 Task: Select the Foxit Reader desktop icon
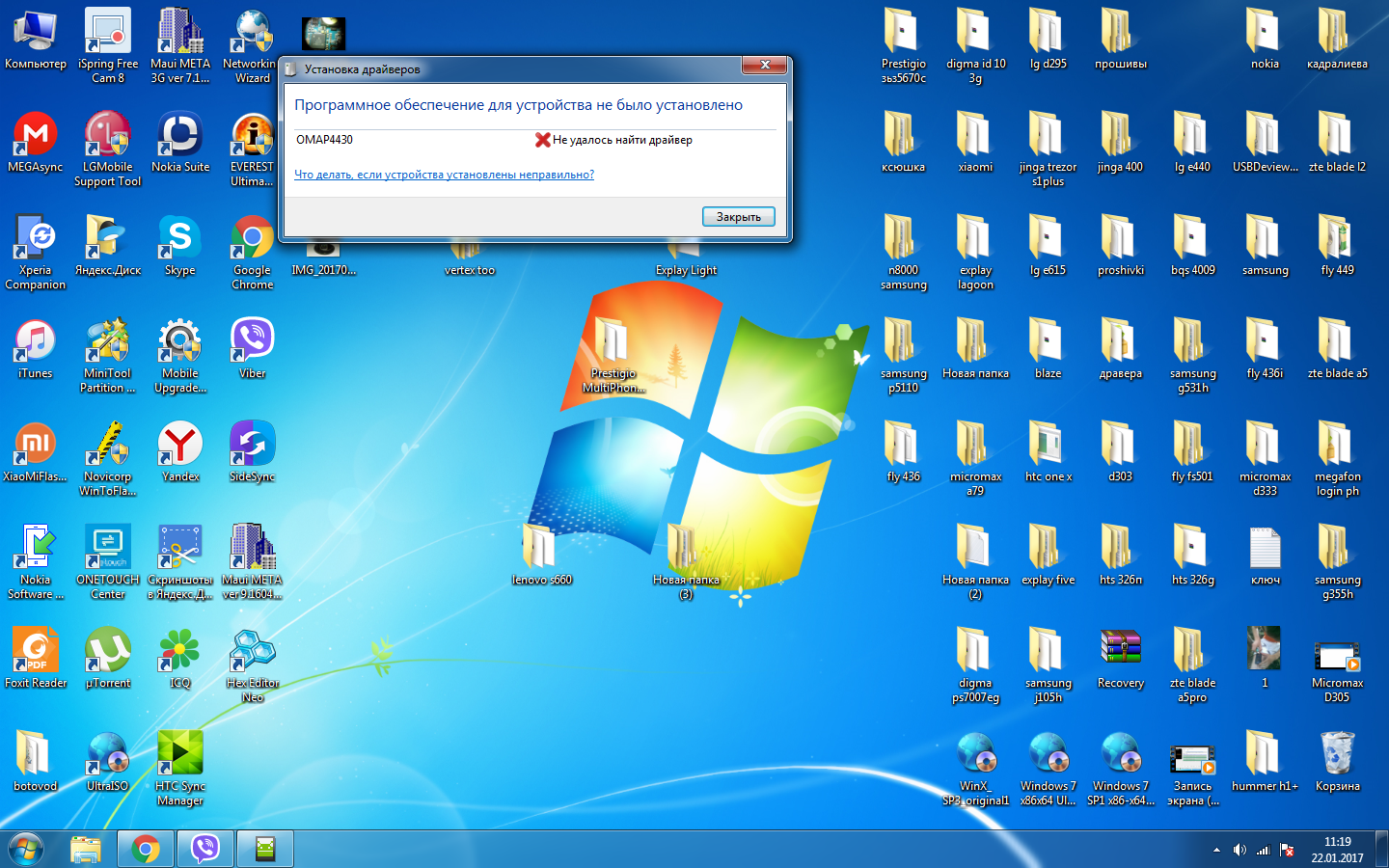coord(36,658)
